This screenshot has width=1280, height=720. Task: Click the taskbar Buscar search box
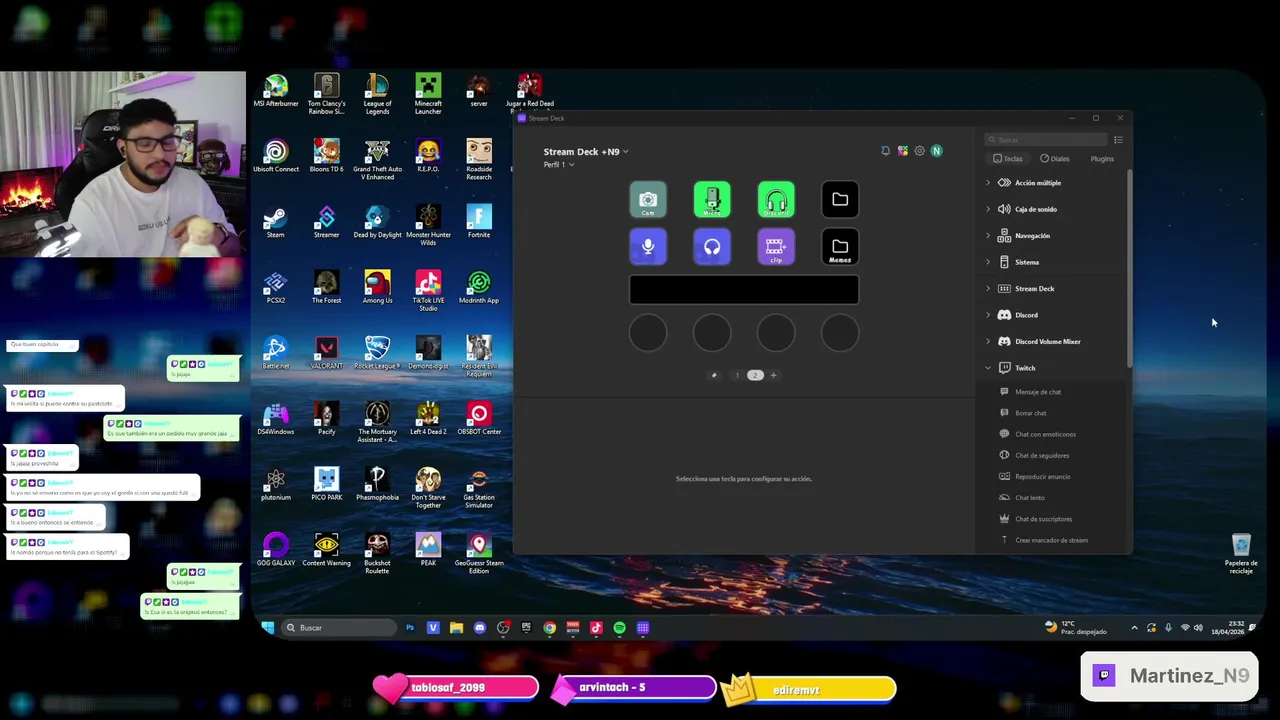[x=338, y=628]
